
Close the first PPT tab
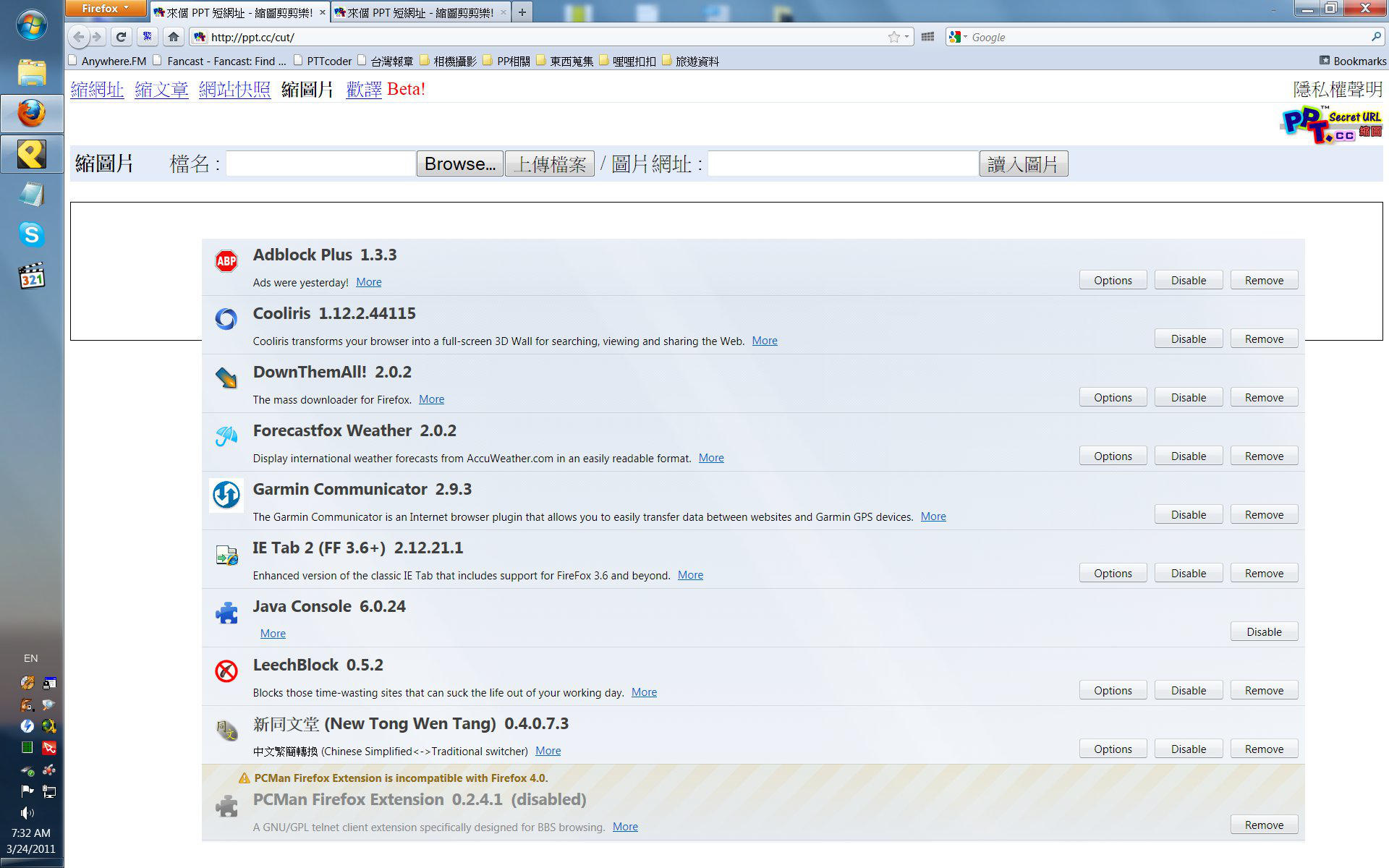[x=323, y=12]
